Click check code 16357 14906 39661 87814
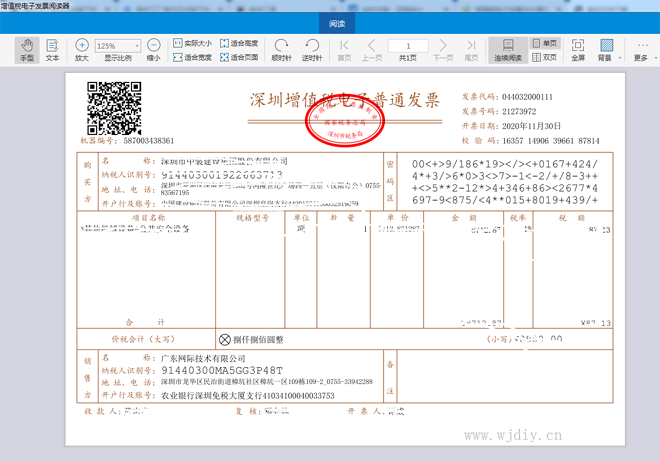This screenshot has width=660, height=462. 551,141
